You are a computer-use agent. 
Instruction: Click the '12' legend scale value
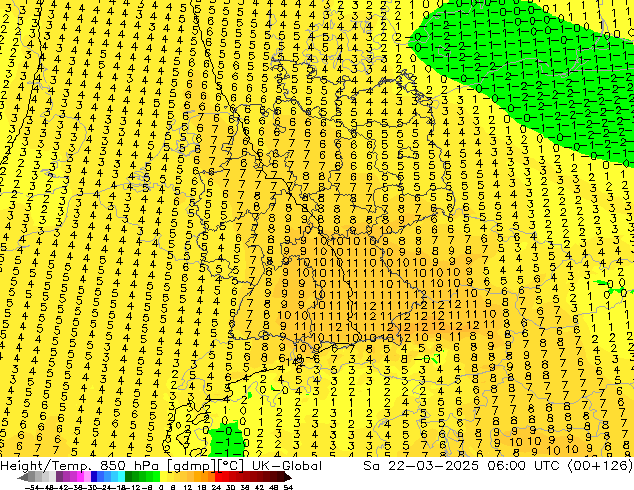click(187, 487)
